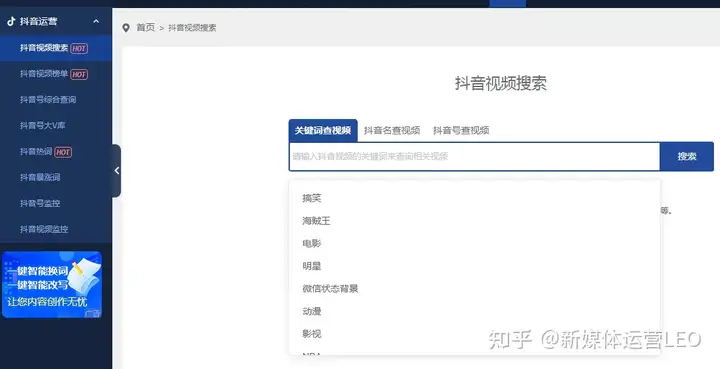720x369 pixels.
Task: Click the location pin icon in breadcrumb
Action: (126, 28)
